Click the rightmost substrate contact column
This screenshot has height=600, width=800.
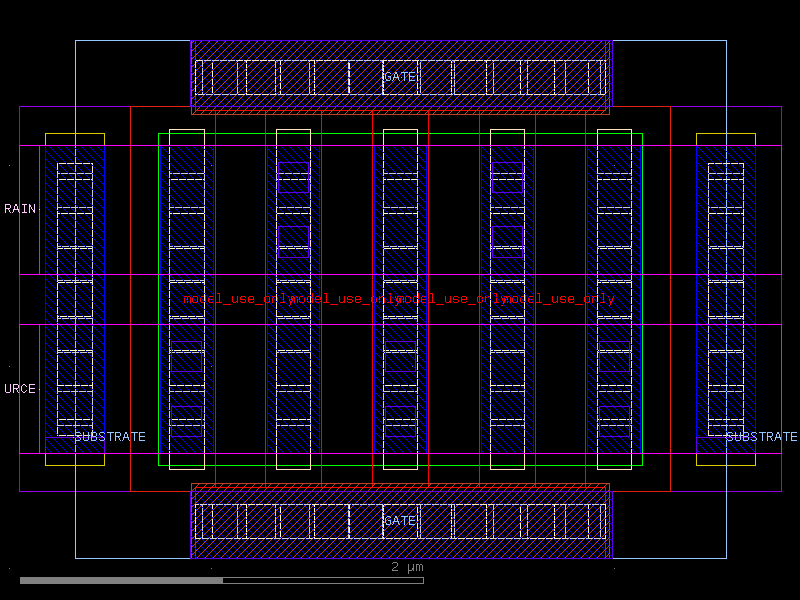725,290
